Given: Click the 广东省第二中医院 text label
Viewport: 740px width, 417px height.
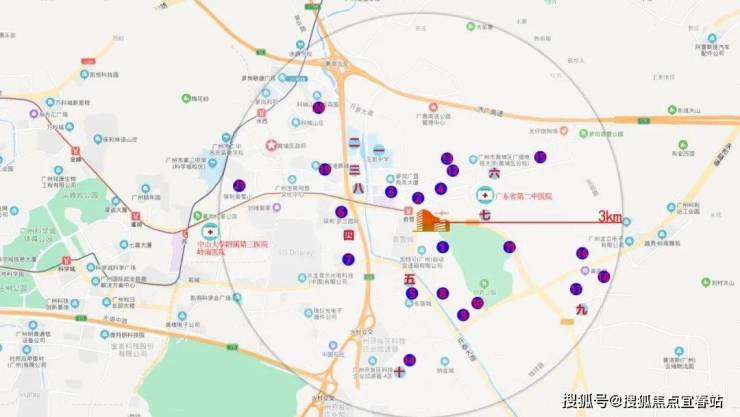Looking at the screenshot, I should tap(523, 196).
